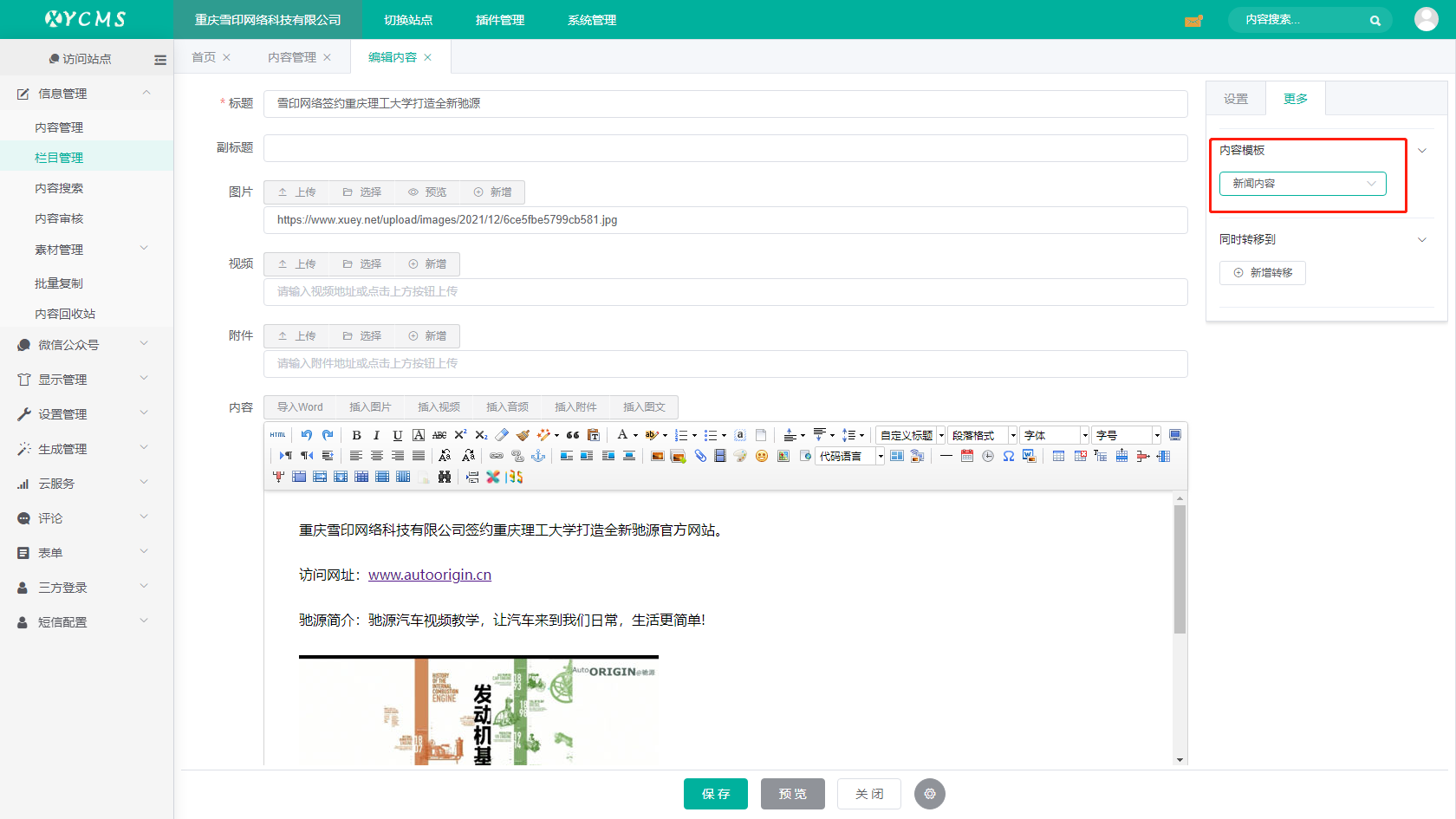This screenshot has width=1456, height=819.
Task: Click the 副标题 input field
Action: coord(725,148)
